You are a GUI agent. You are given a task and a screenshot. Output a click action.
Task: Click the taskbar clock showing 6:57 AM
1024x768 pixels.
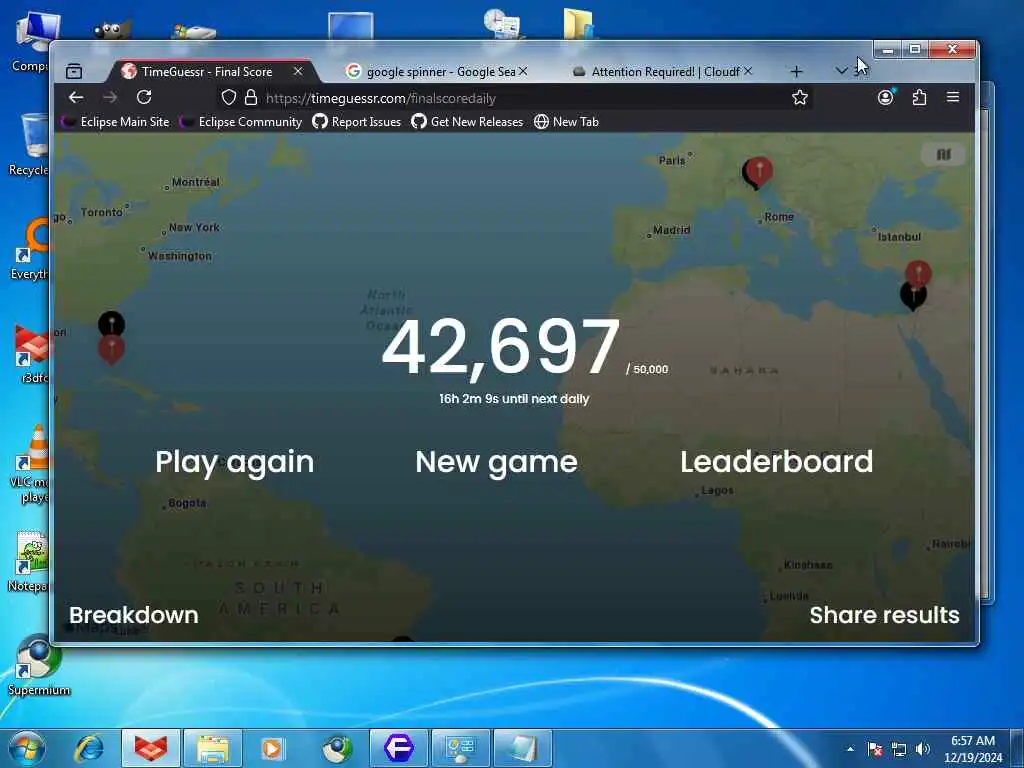point(972,748)
